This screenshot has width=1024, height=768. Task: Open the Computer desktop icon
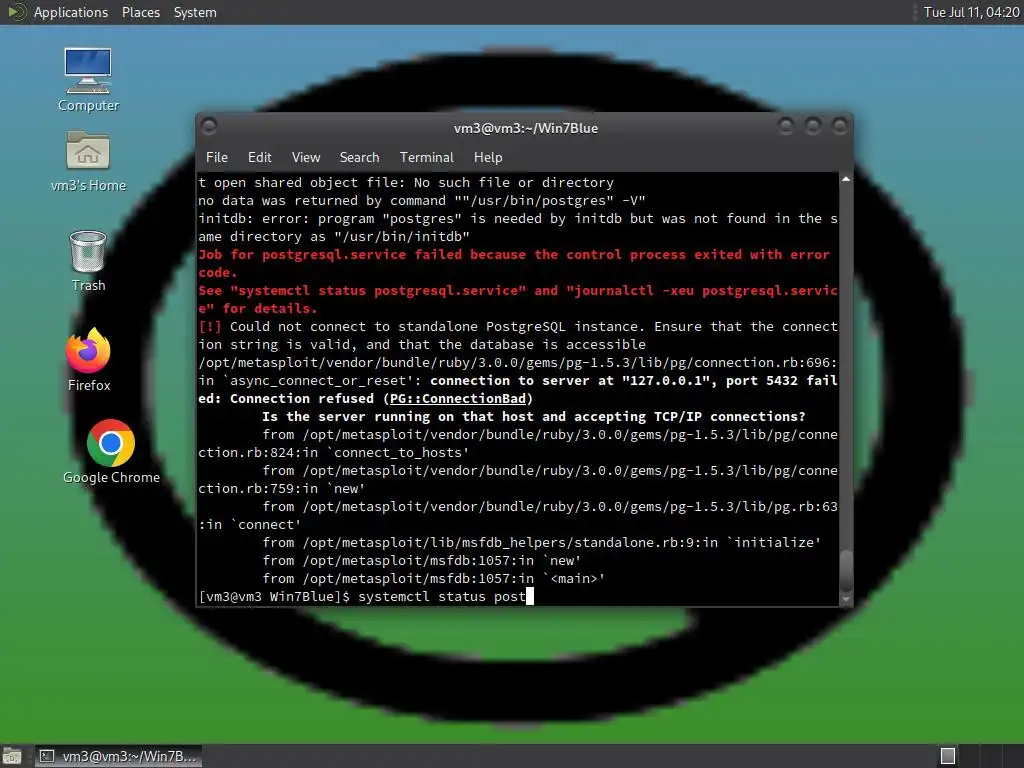pyautogui.click(x=88, y=80)
